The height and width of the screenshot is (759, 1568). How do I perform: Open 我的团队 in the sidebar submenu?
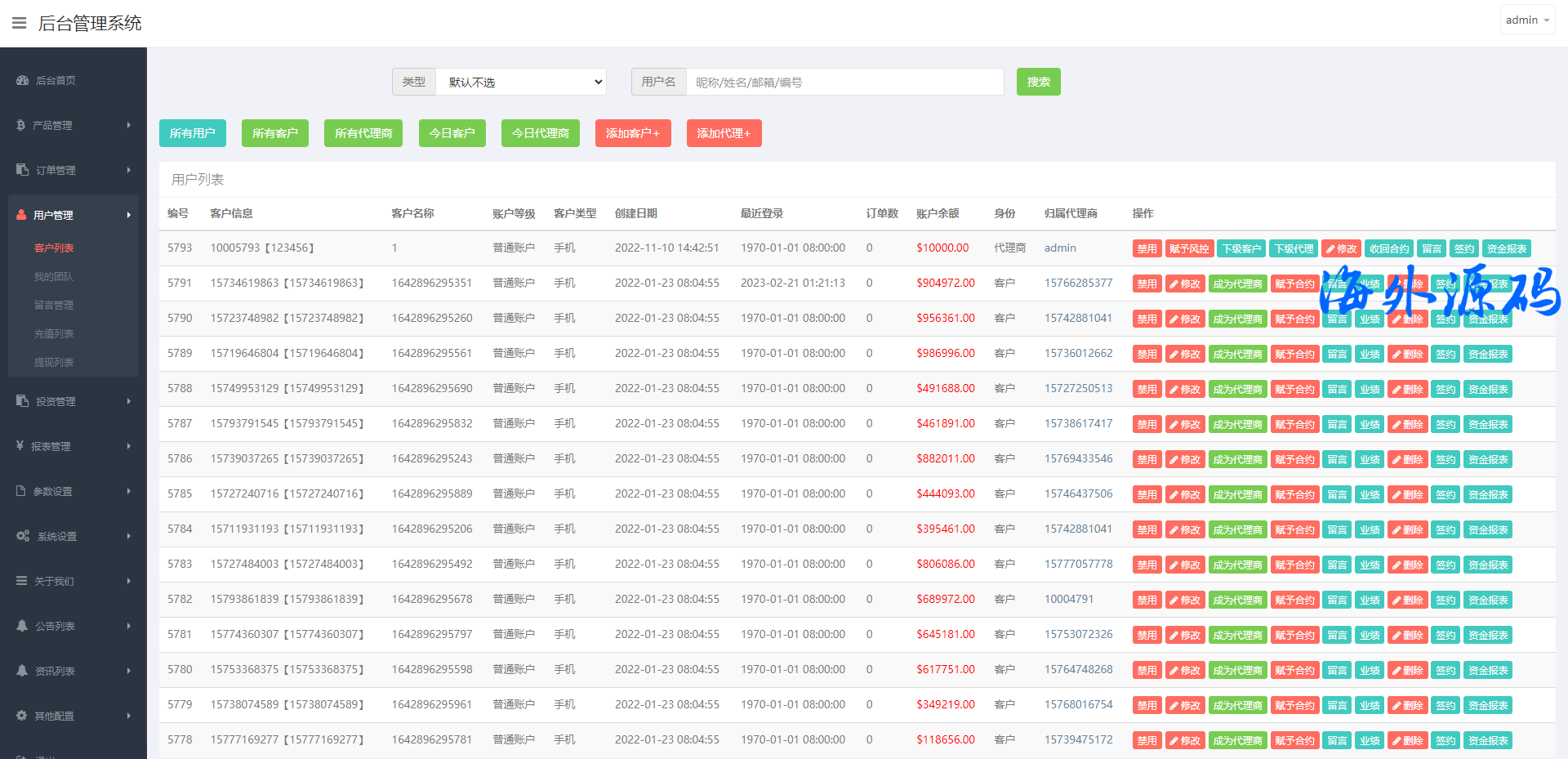tap(54, 276)
